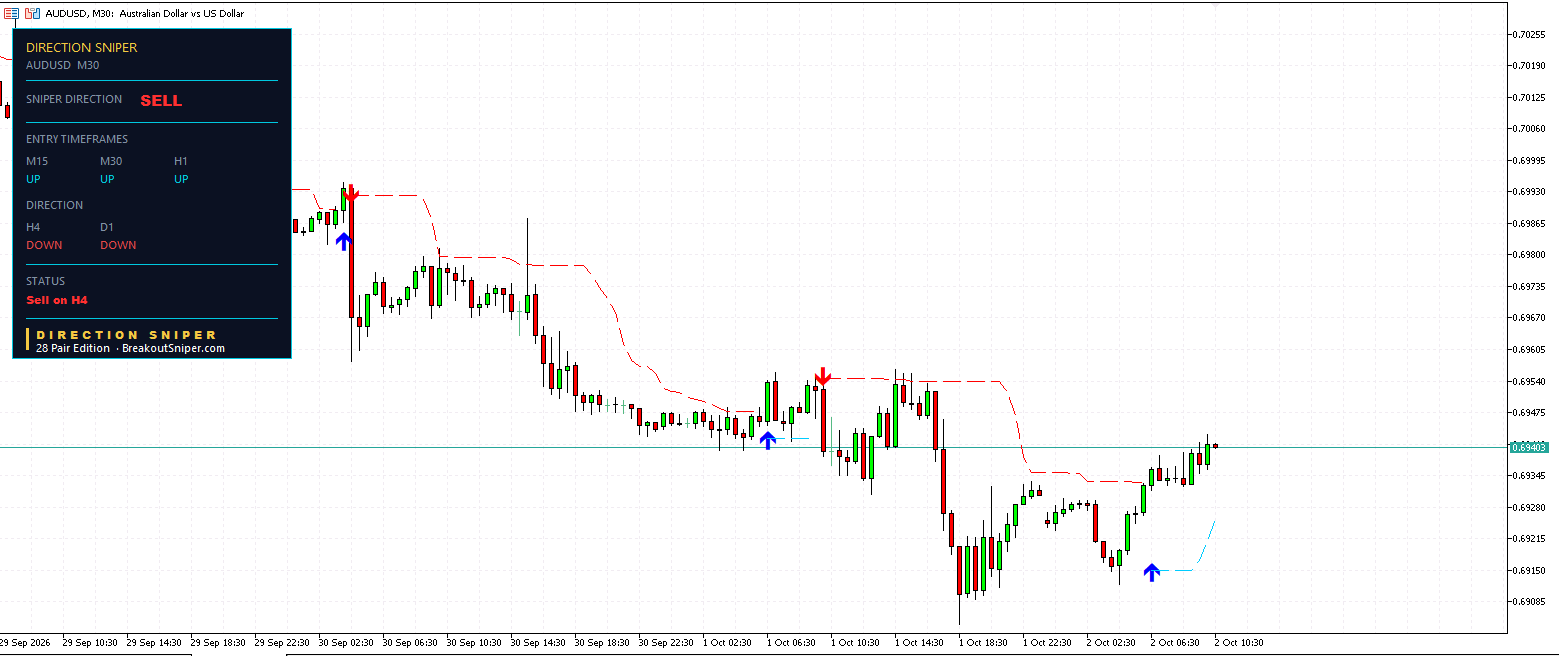Click the 0.69670 price axis label

1530,317
